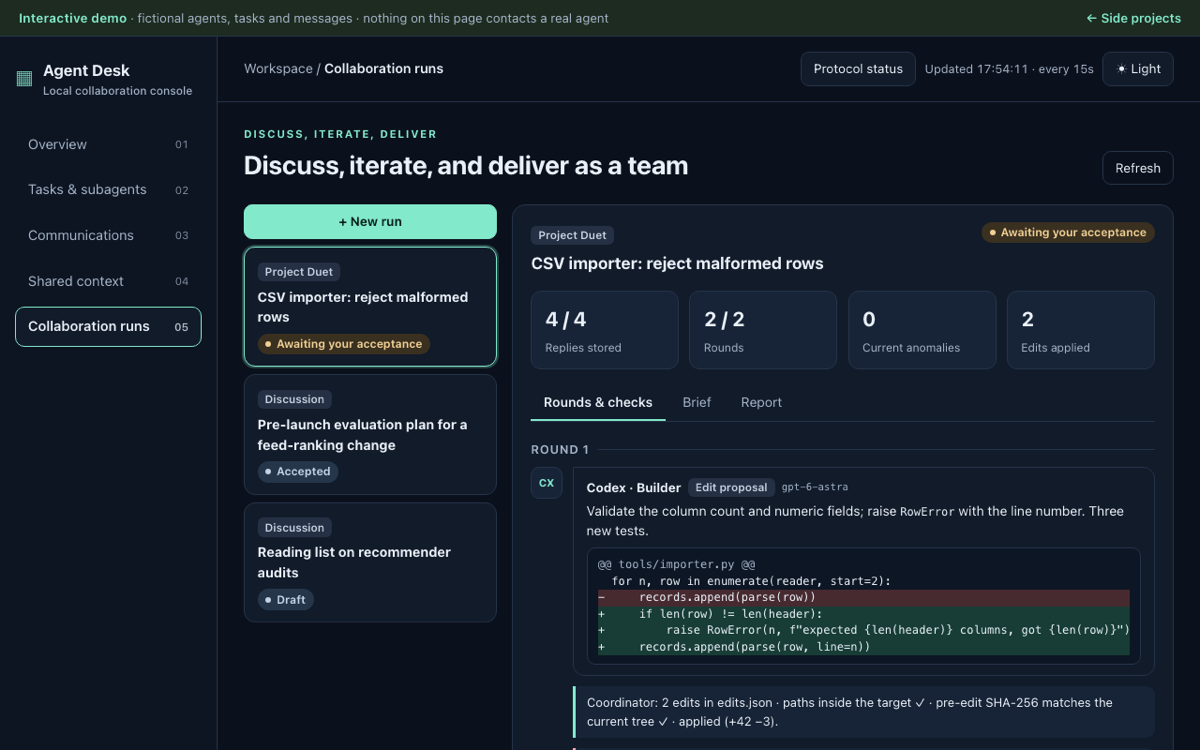Click the Awaiting your acceptance badge in detail header
This screenshot has width=1200, height=750.
pyautogui.click(x=1068, y=232)
